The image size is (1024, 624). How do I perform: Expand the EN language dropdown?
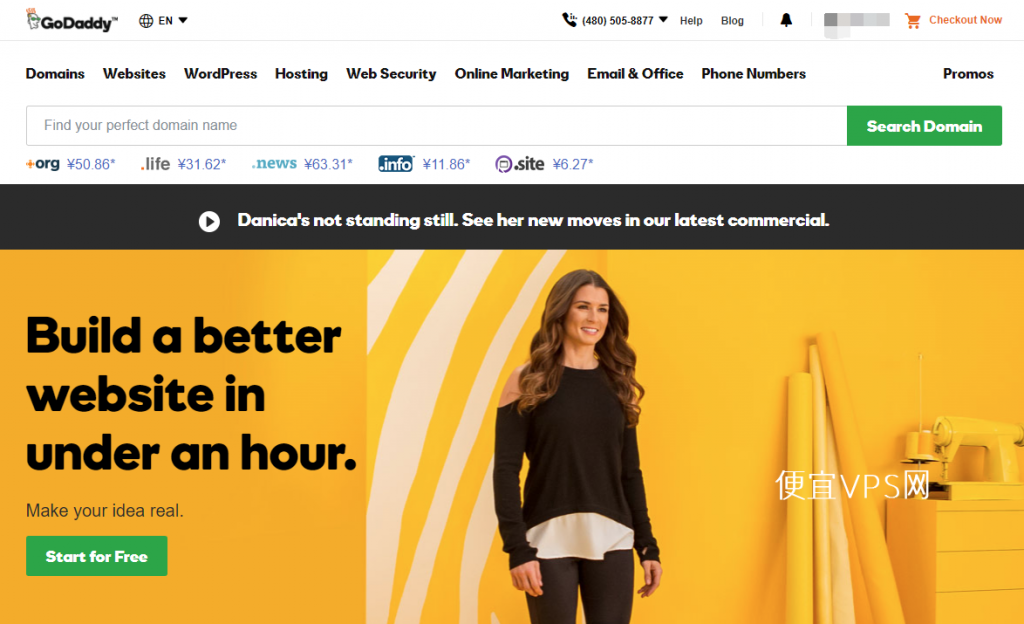point(183,20)
